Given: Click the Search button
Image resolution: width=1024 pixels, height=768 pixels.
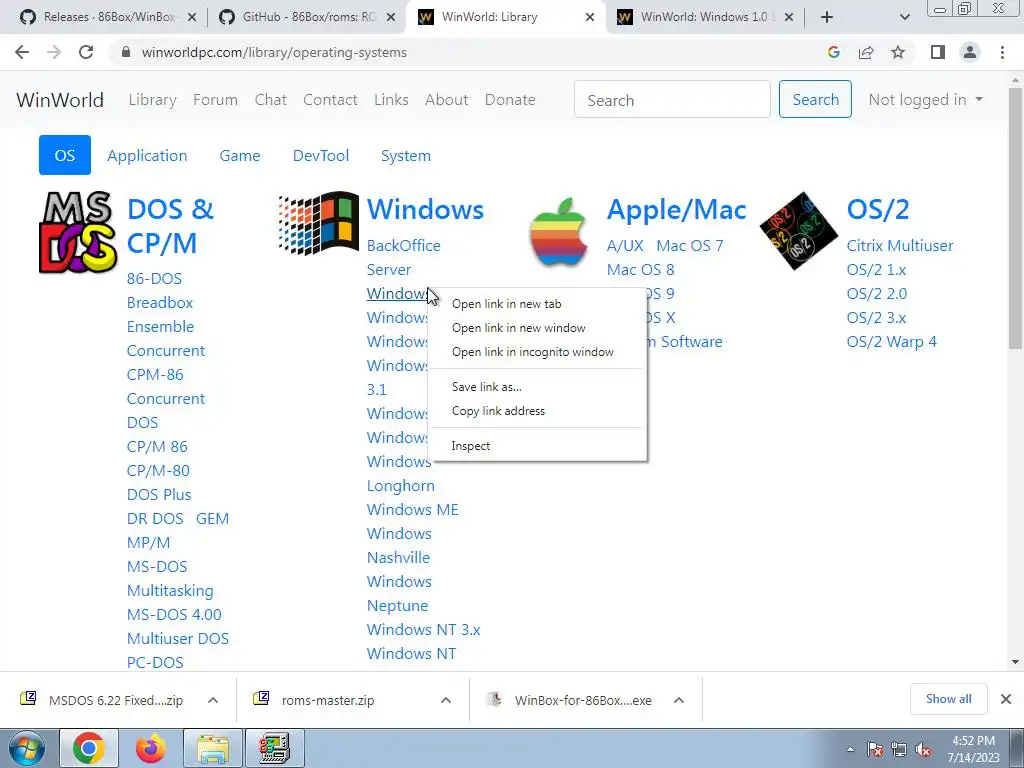Looking at the screenshot, I should tap(815, 99).
